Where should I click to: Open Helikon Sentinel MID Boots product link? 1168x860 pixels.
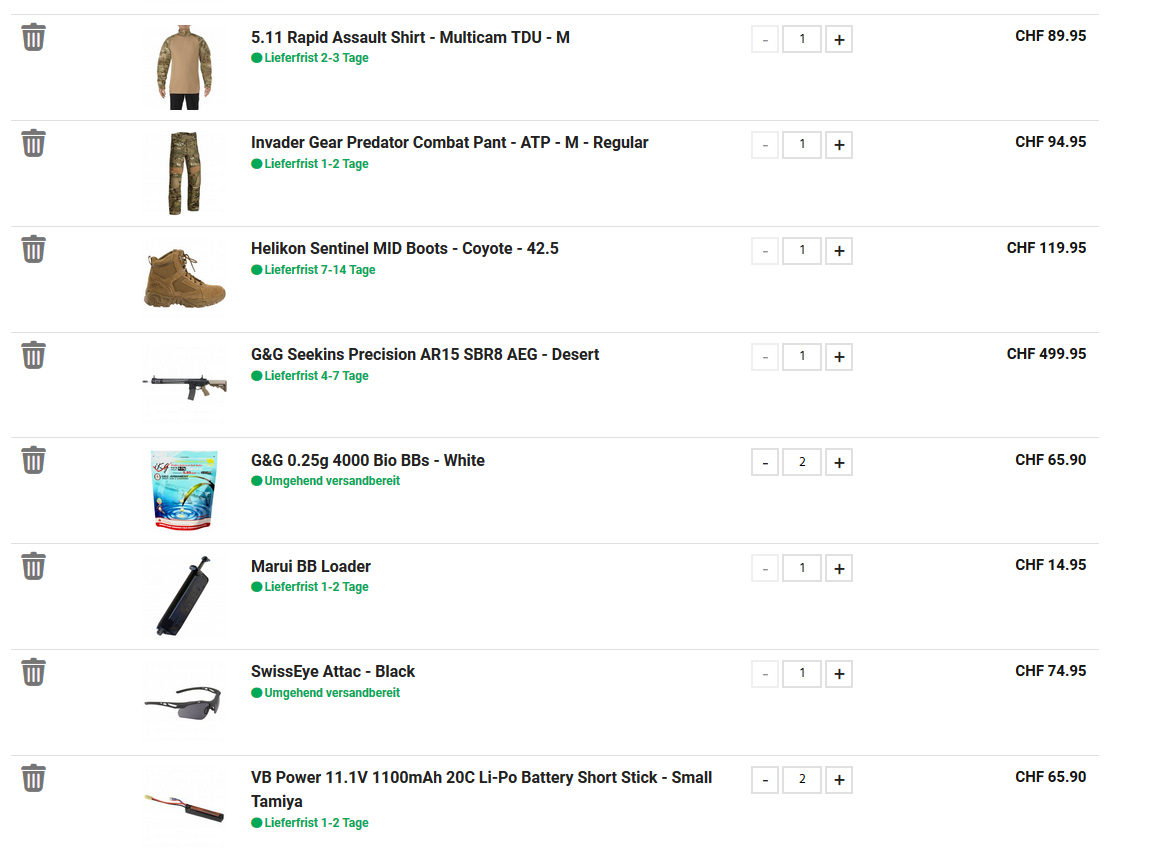click(x=404, y=248)
